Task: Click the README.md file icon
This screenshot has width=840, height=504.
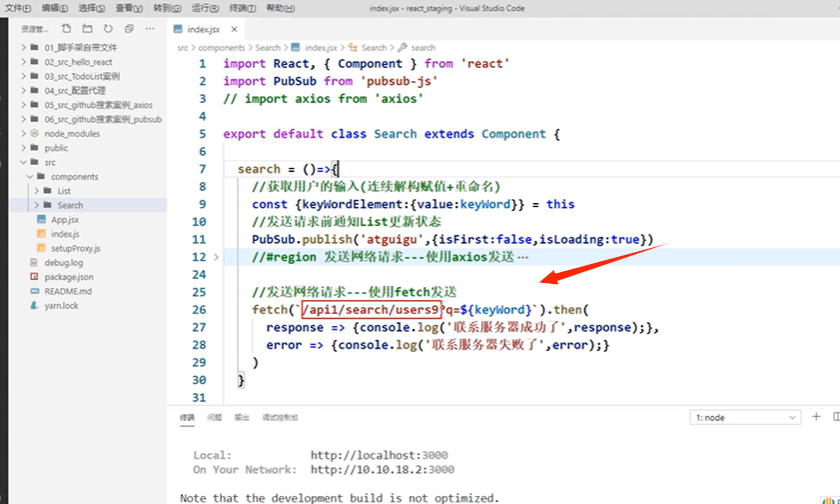Action: 35,291
